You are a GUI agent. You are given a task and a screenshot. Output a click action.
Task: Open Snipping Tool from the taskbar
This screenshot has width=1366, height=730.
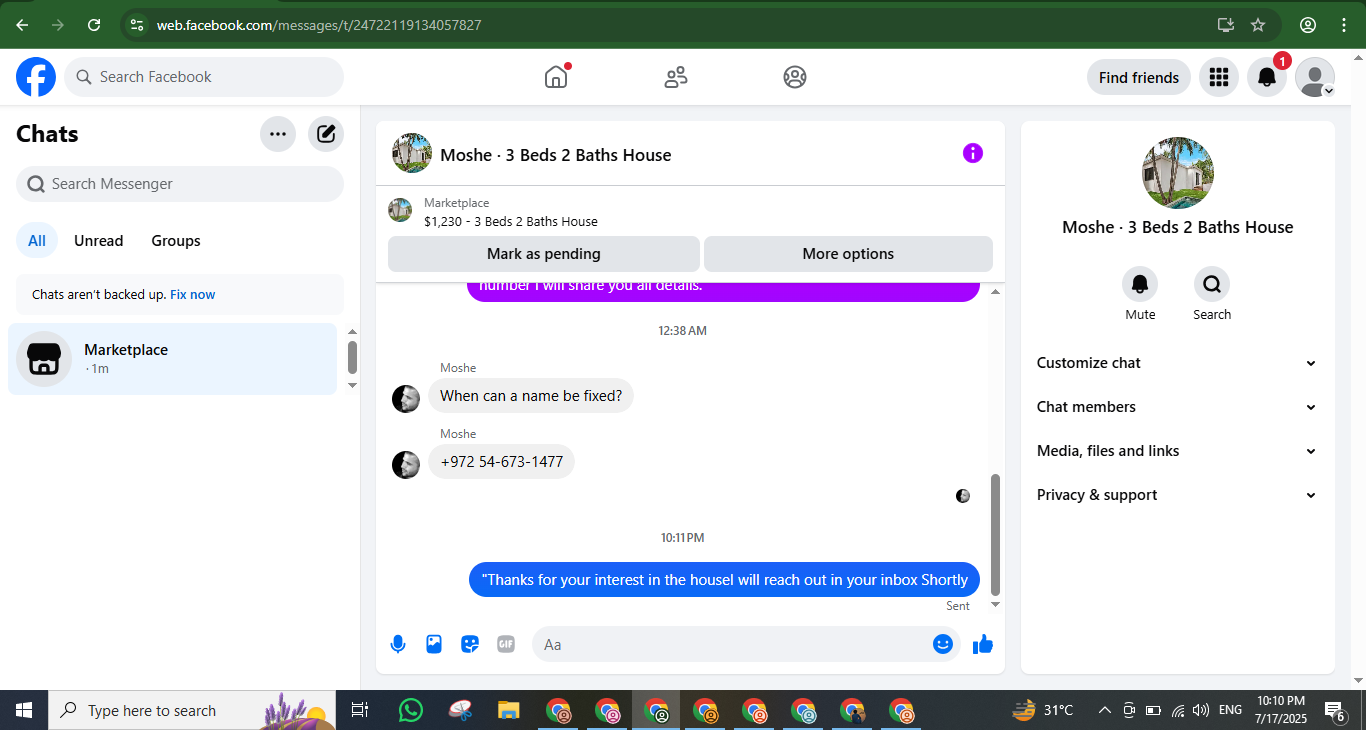460,710
